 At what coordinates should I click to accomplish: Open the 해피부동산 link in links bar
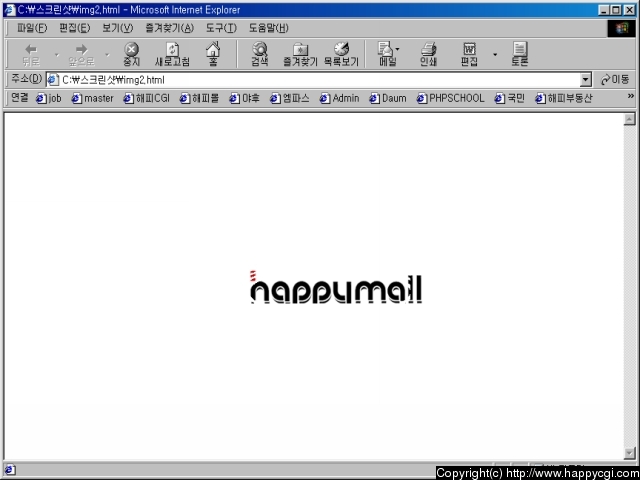[563, 98]
